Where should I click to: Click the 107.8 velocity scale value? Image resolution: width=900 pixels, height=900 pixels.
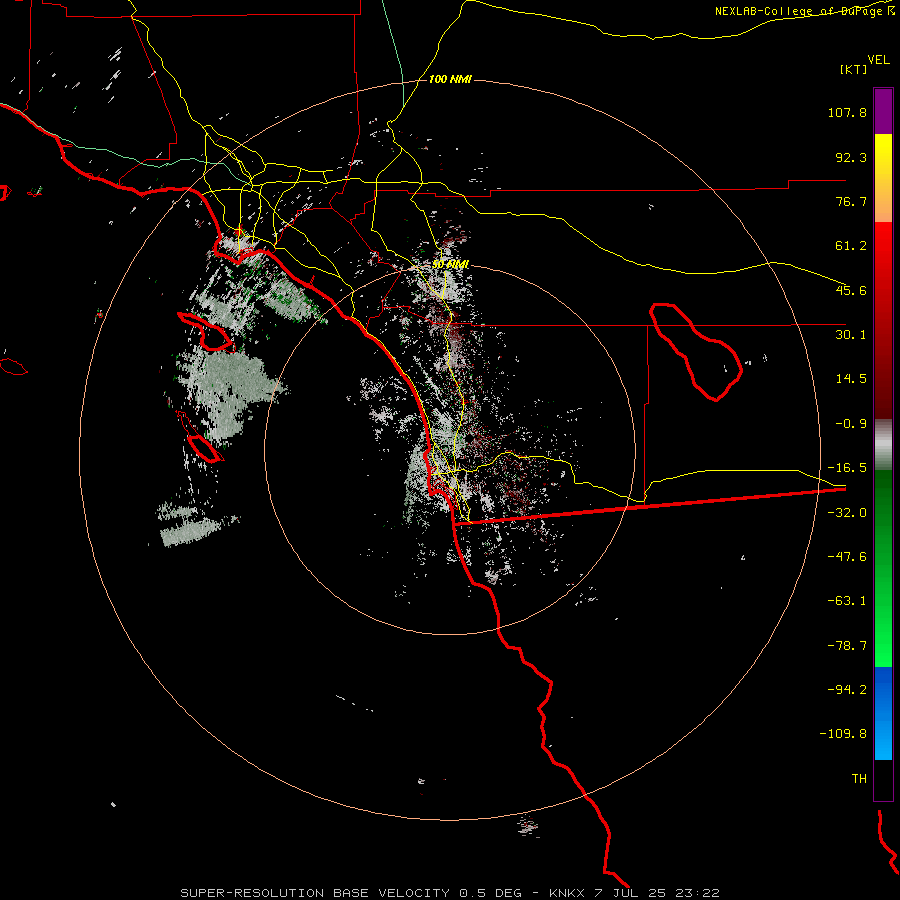point(847,112)
